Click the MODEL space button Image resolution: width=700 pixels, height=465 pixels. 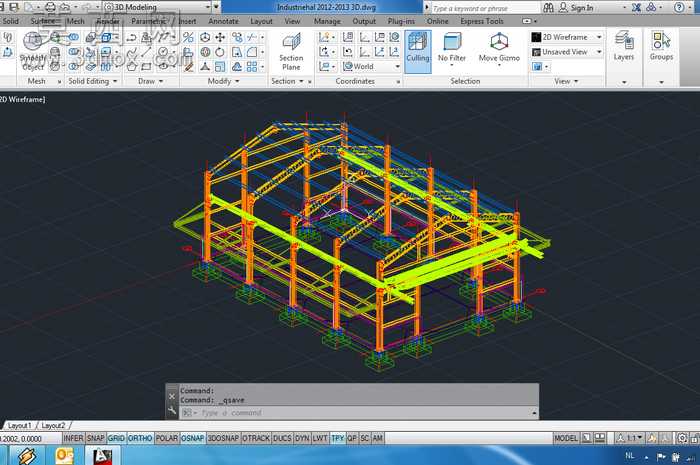pos(566,438)
